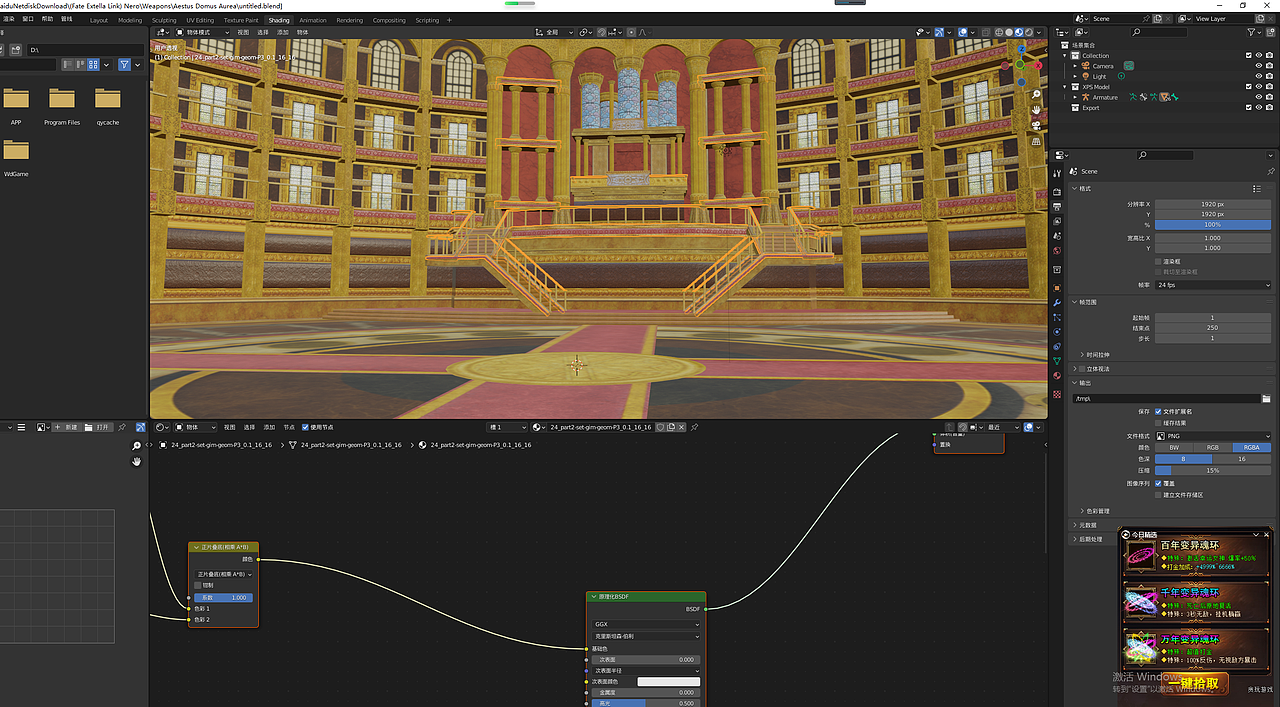Image resolution: width=1280 pixels, height=707 pixels.
Task: Adjust the compression 15% slider
Action: point(1213,470)
